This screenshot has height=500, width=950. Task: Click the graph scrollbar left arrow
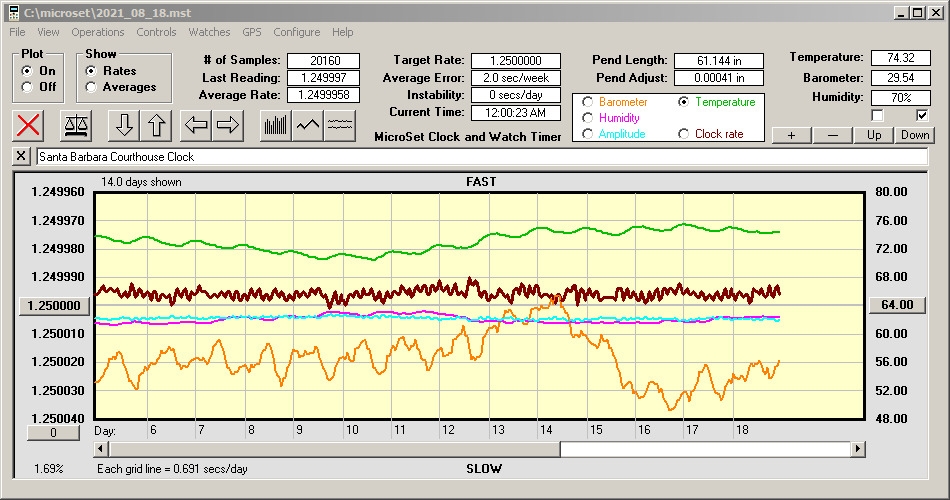point(101,449)
